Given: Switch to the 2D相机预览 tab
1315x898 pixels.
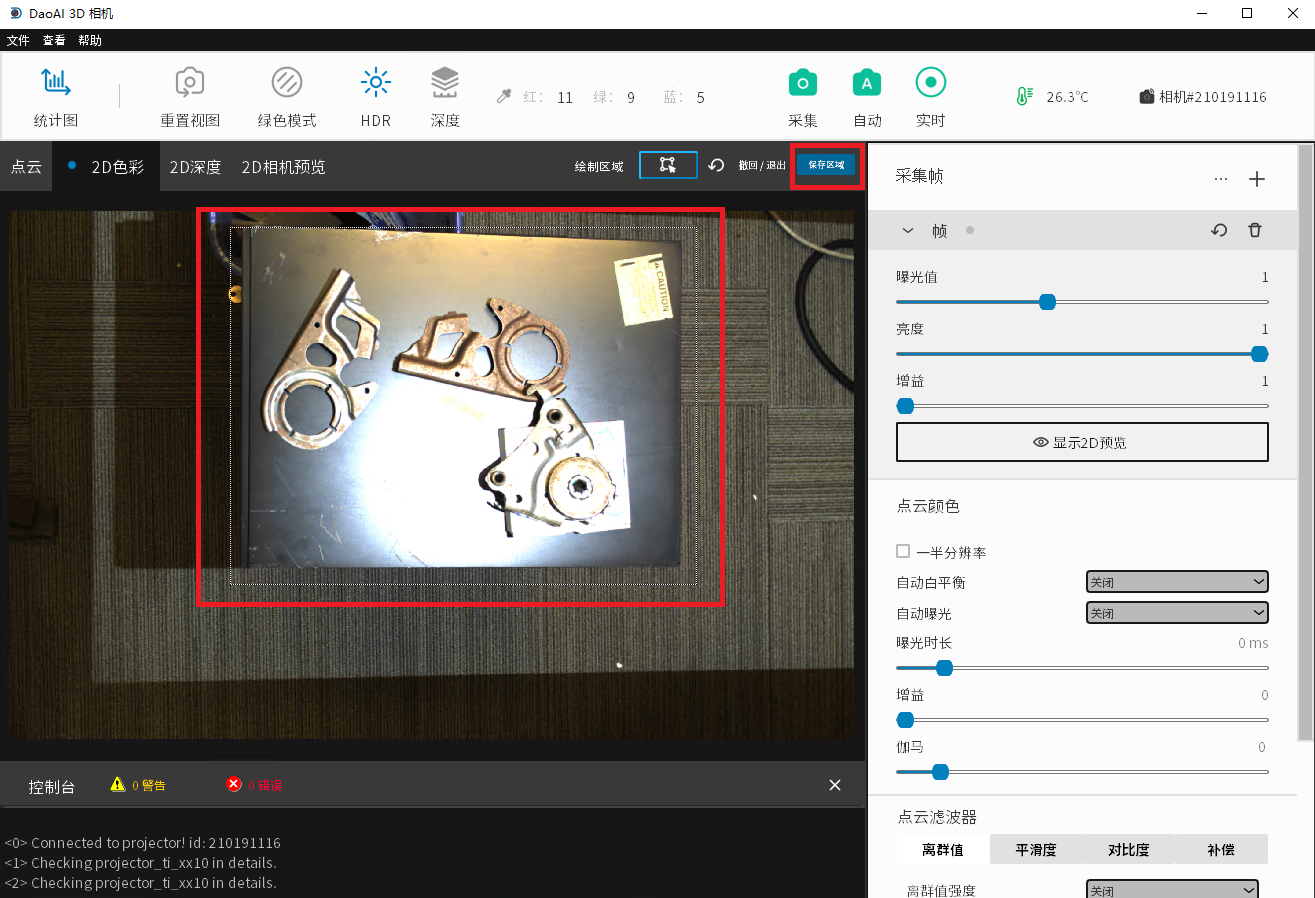Looking at the screenshot, I should tap(283, 167).
